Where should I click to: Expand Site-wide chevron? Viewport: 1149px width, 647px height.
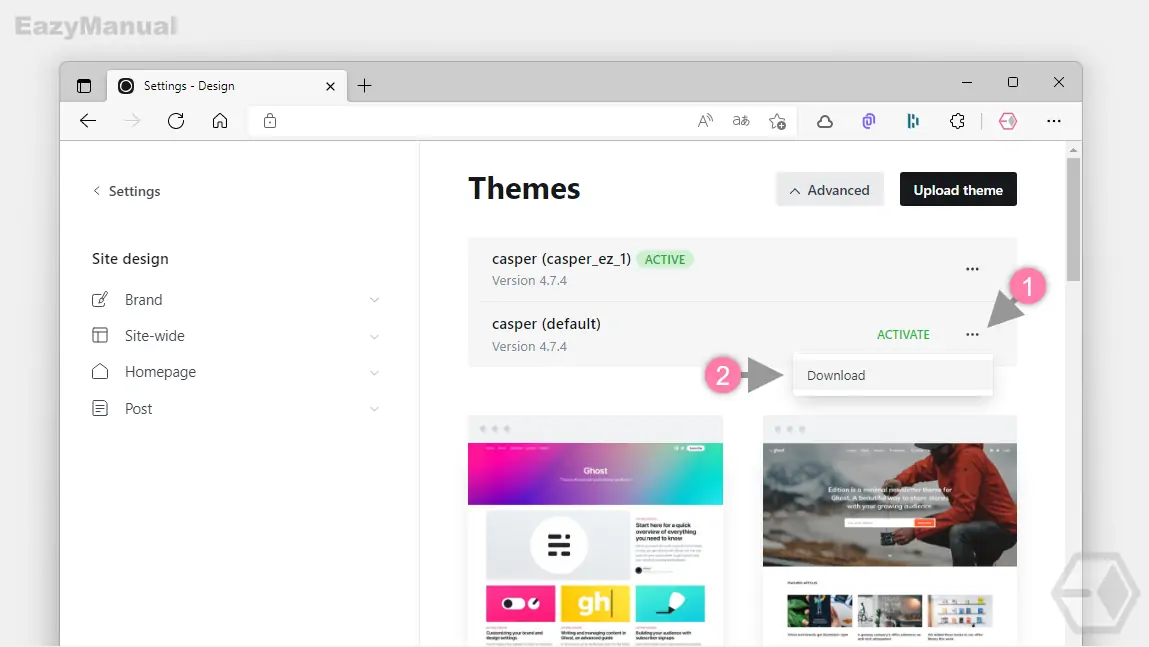pos(374,336)
